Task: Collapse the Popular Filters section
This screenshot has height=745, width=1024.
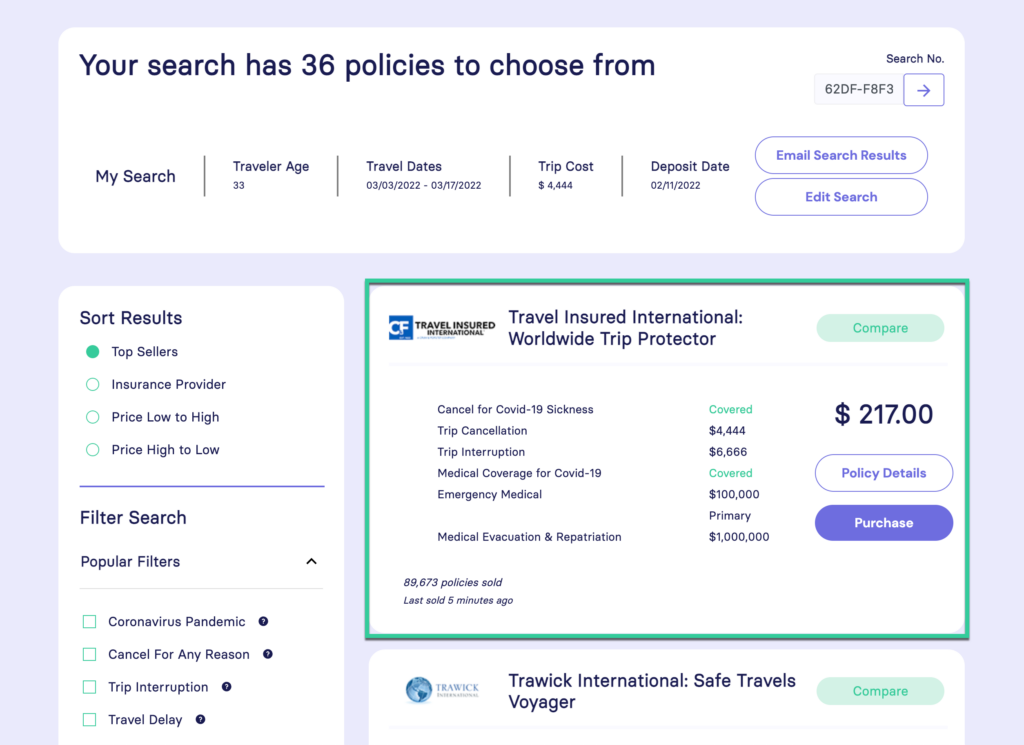Action: click(x=311, y=562)
